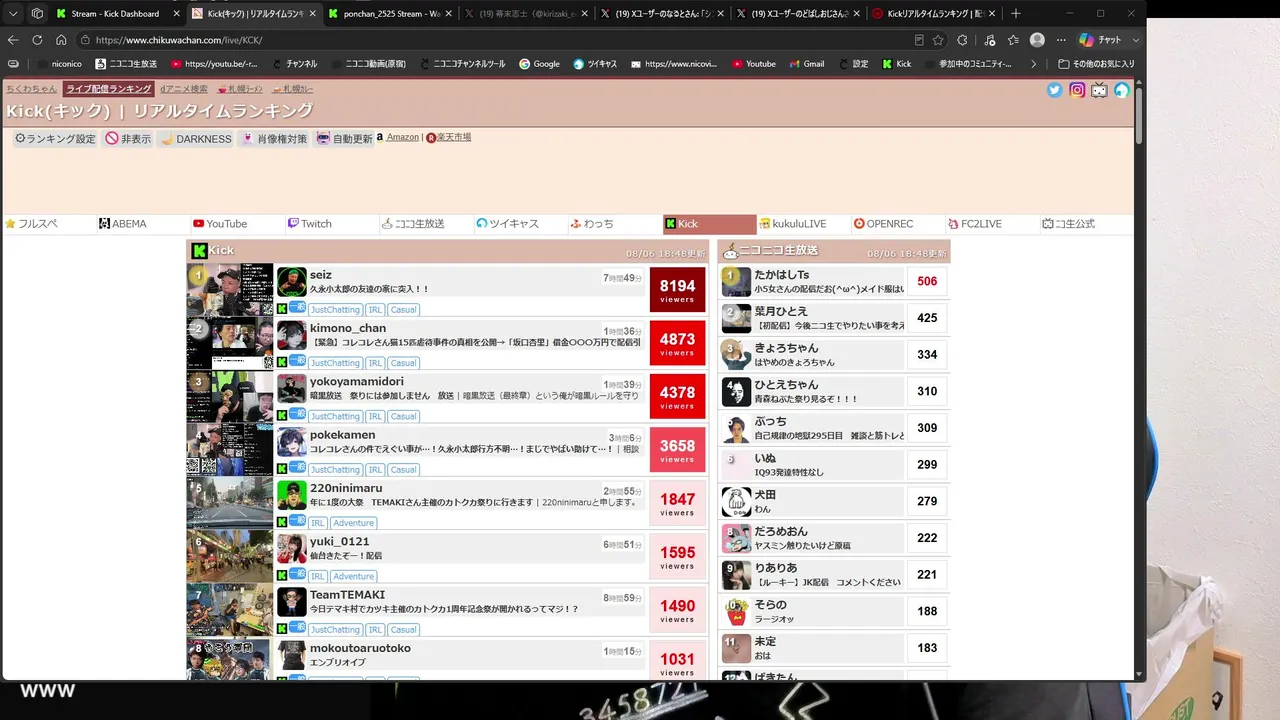This screenshot has height=720, width=1280.
Task: Click the だろめおん avatar in Niconico list
Action: (x=736, y=538)
